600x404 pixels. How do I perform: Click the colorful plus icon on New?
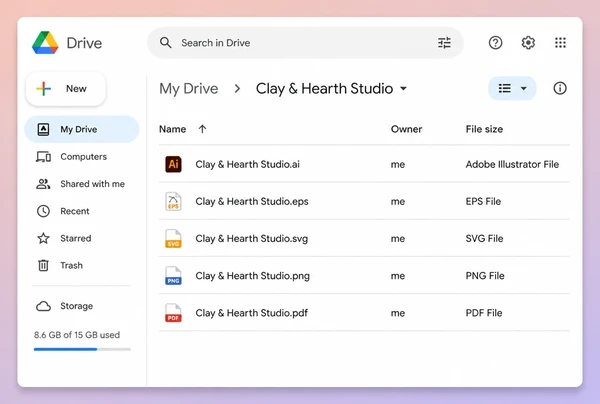tap(44, 88)
